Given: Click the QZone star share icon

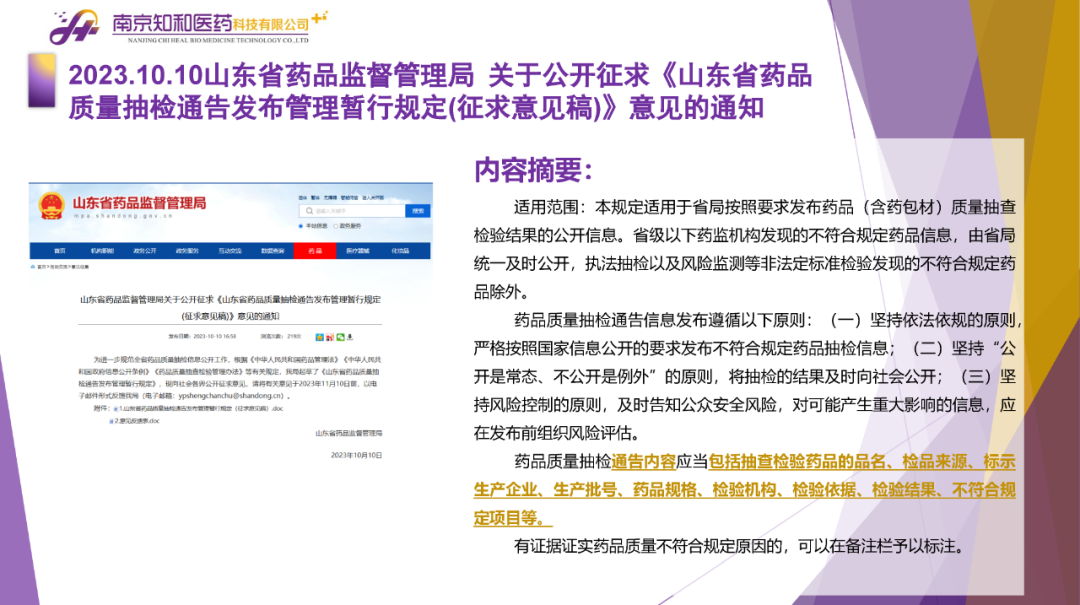Looking at the screenshot, I should 318,337.
